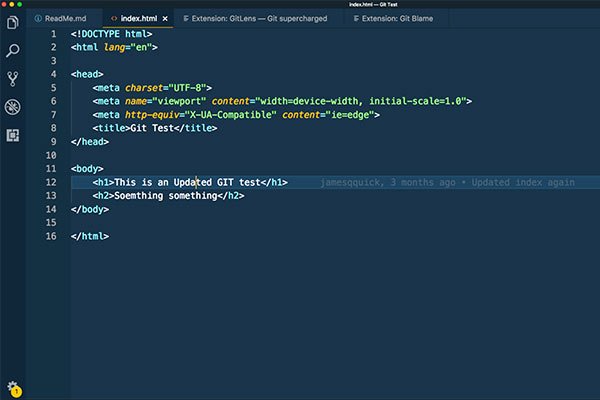This screenshot has height=400, width=600.
Task: Open the Explorer files view icon
Action: [x=13, y=23]
